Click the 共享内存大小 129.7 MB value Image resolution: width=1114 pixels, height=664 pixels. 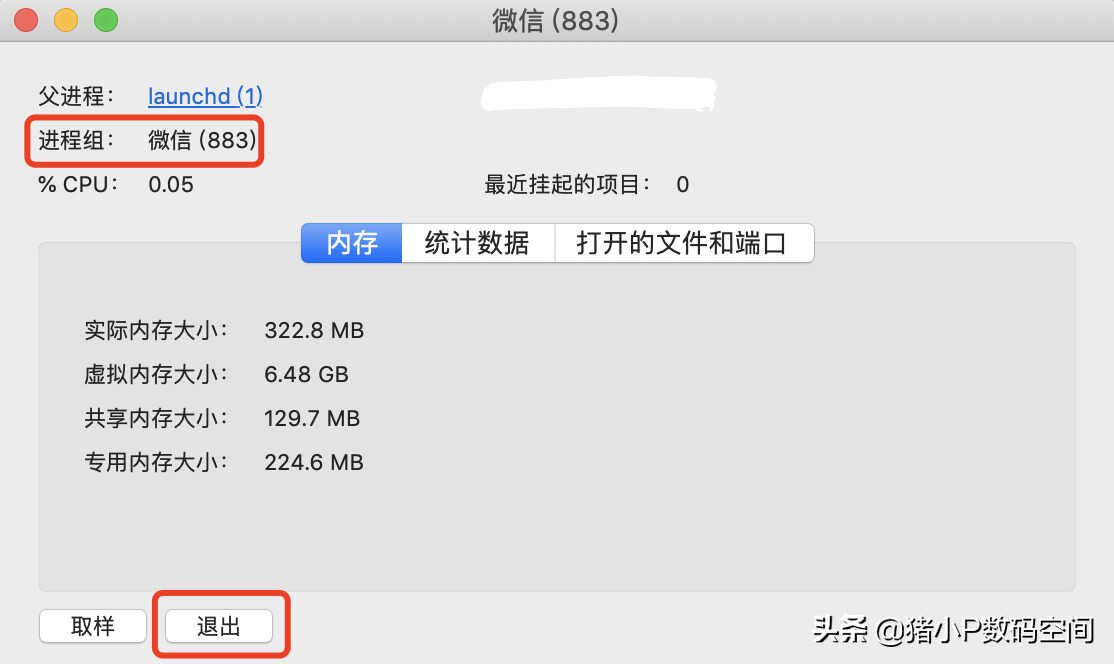[x=312, y=418]
